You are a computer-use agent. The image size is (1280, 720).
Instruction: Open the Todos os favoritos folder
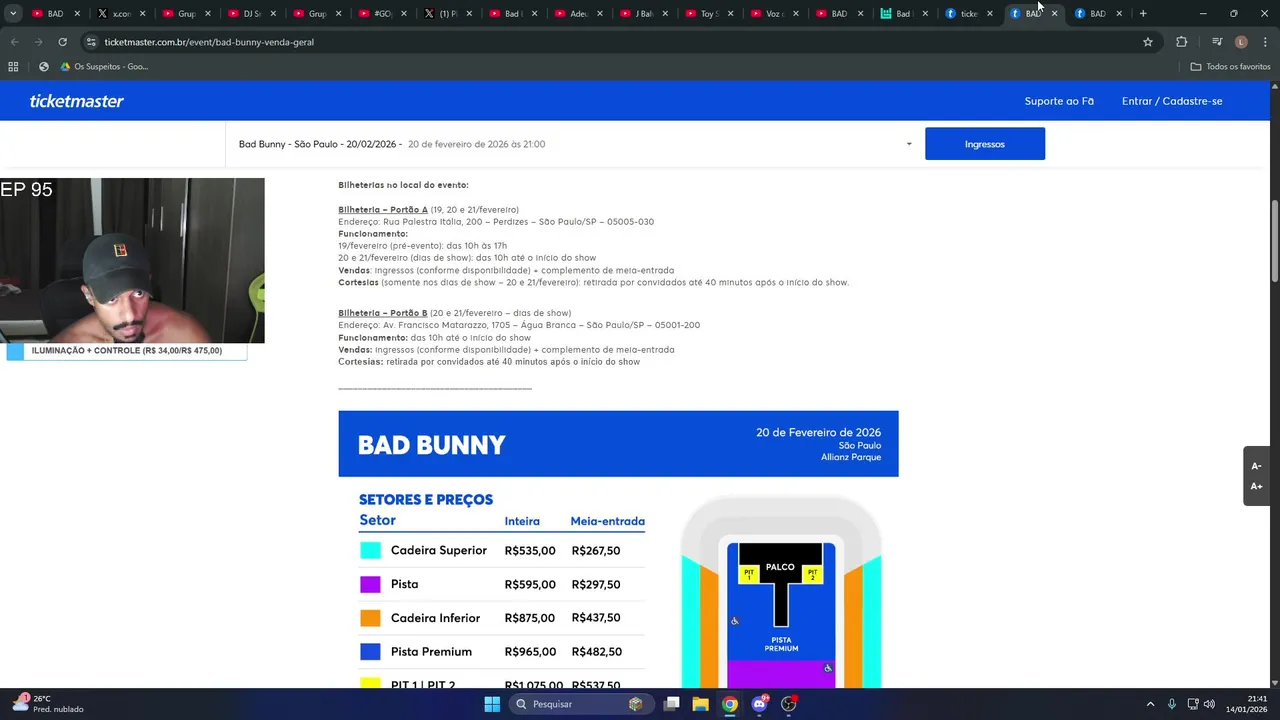point(1230,67)
